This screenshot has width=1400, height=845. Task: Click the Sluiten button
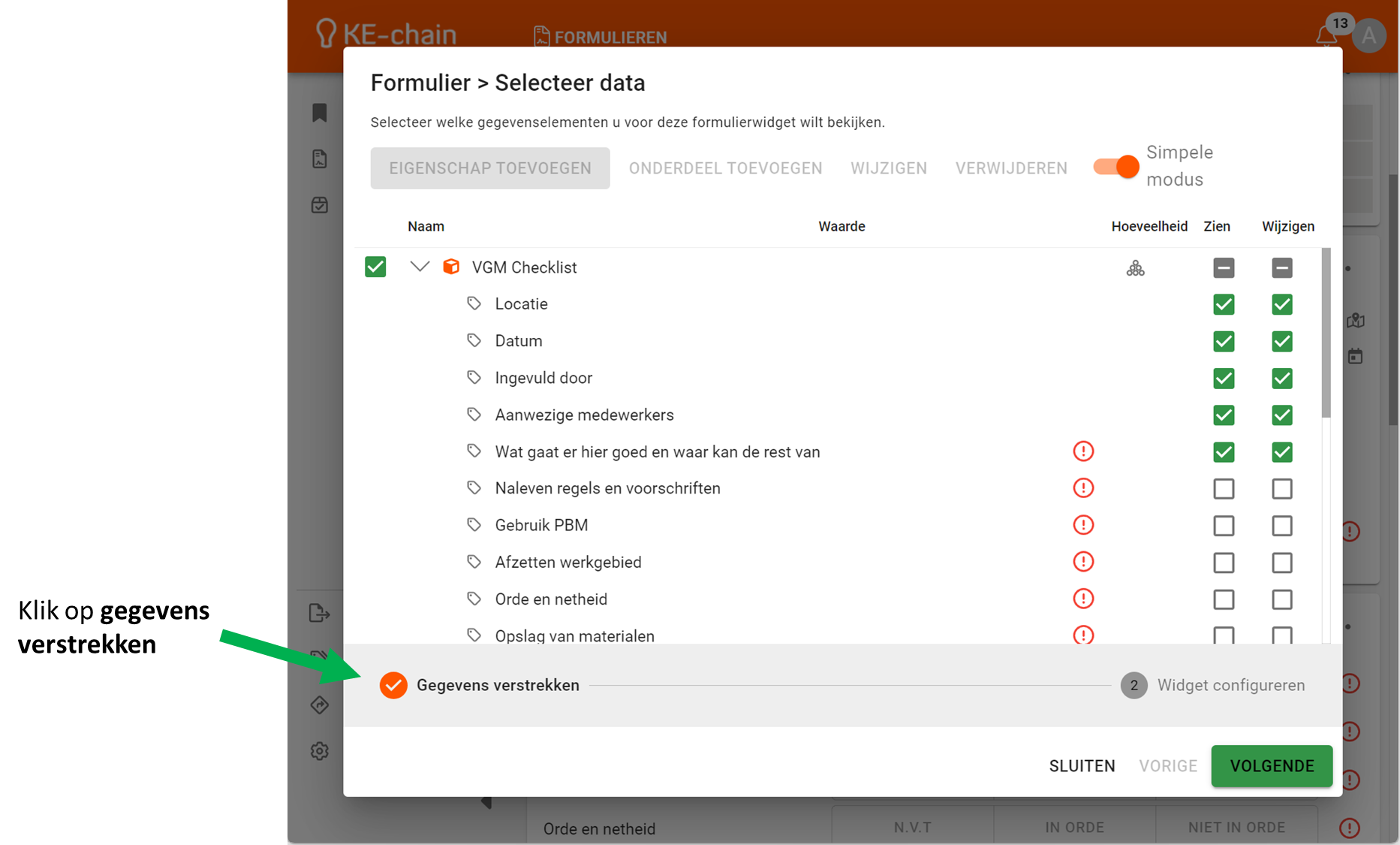pyautogui.click(x=1082, y=766)
